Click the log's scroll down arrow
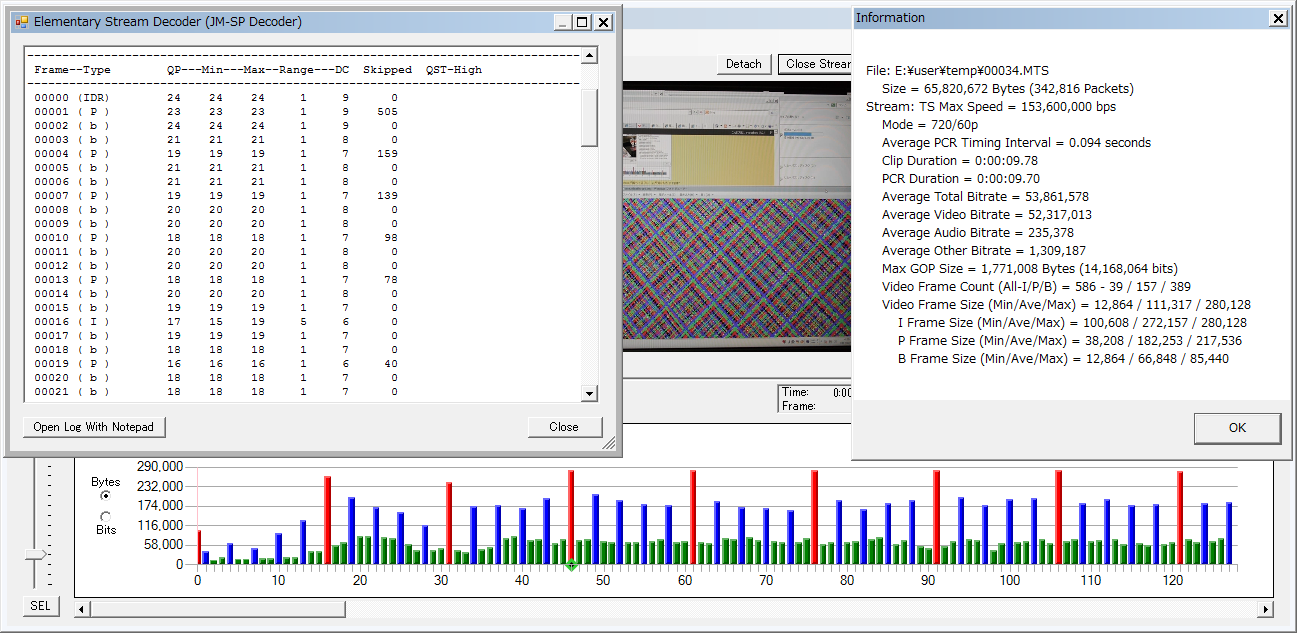 click(589, 394)
